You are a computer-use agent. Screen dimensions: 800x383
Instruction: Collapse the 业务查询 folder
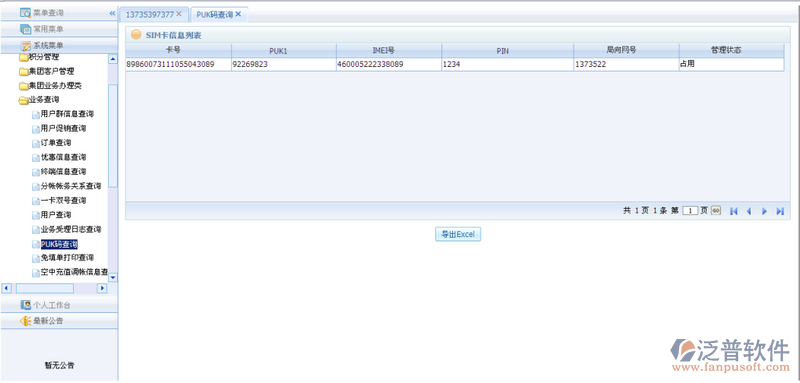pyautogui.click(x=23, y=100)
